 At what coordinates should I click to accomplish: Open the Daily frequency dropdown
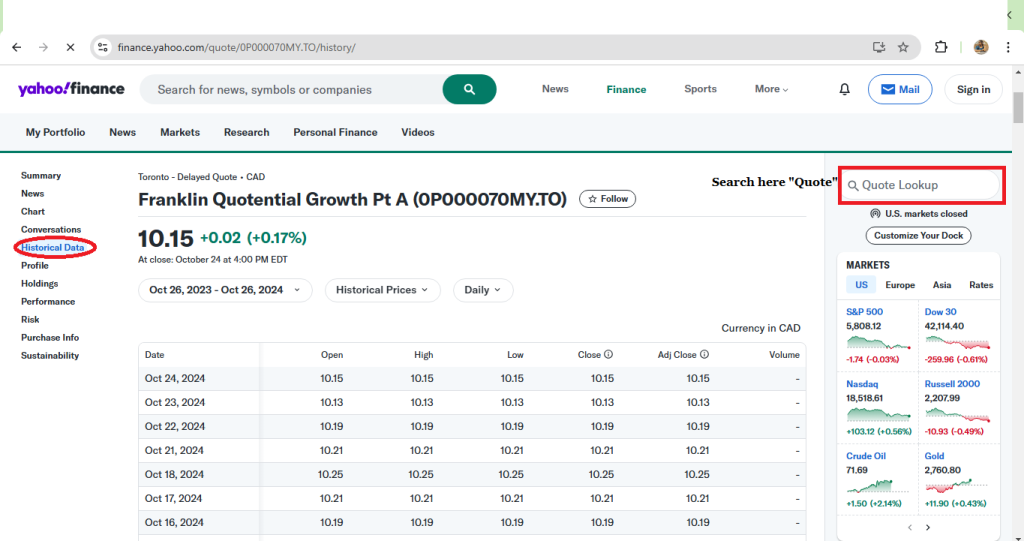pos(483,290)
